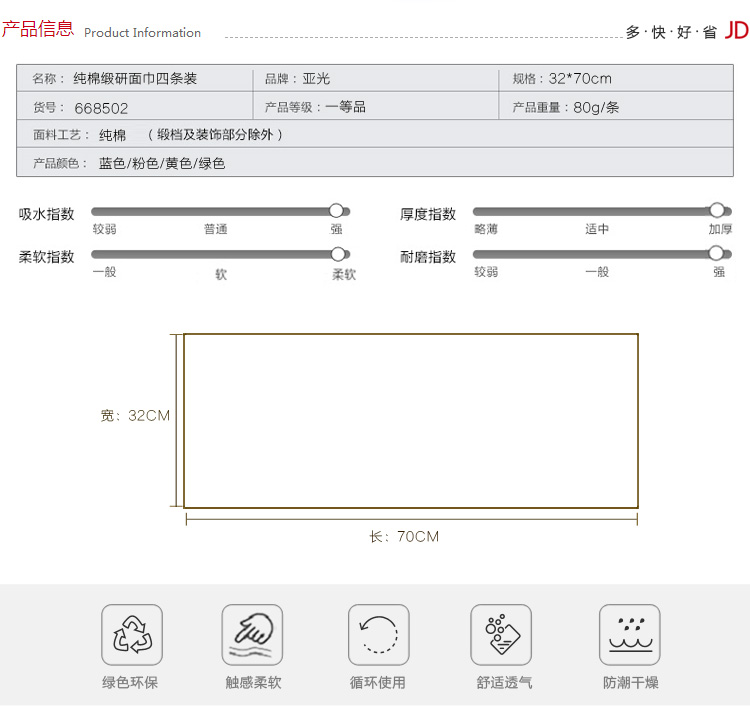Click 略薄 under the thickness slider
This screenshot has width=750, height=710.
coord(486,229)
